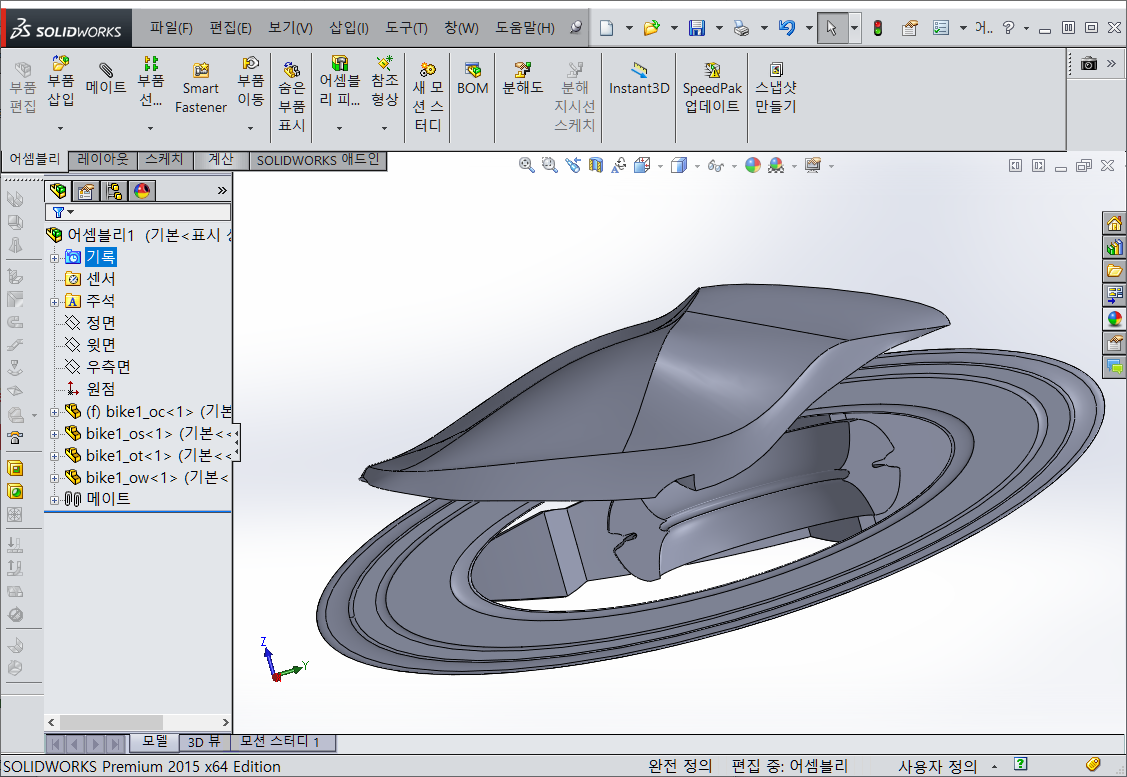Switch to the 레이아웃 tab
Viewport: 1127px width, 777px height.
(103, 160)
